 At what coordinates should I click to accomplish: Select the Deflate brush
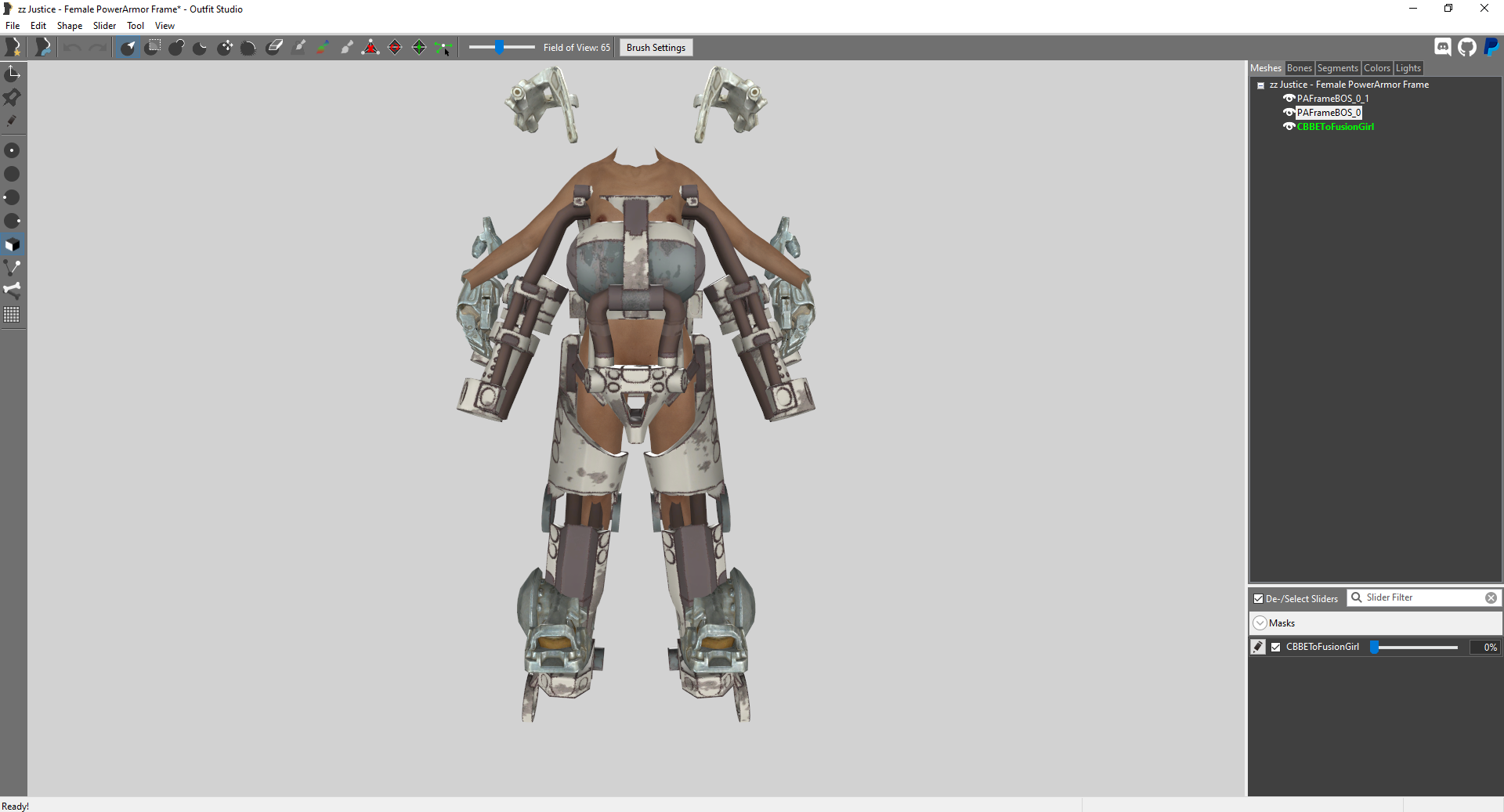coord(201,48)
